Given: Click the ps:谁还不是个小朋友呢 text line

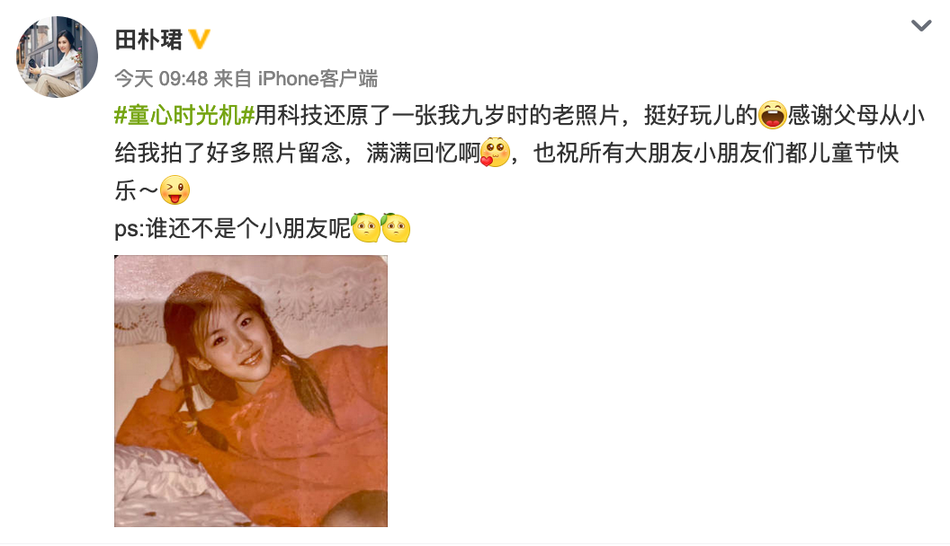Looking at the screenshot, I should [x=233, y=229].
